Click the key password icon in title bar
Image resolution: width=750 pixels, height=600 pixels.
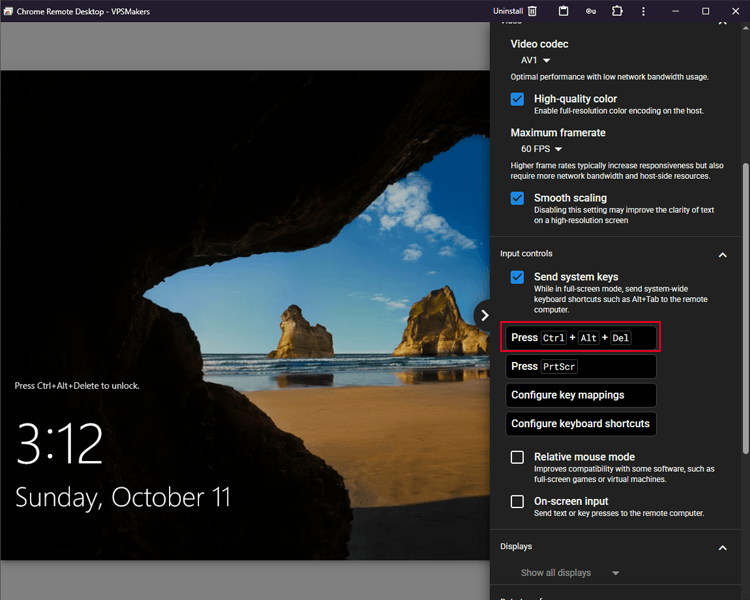click(x=591, y=11)
